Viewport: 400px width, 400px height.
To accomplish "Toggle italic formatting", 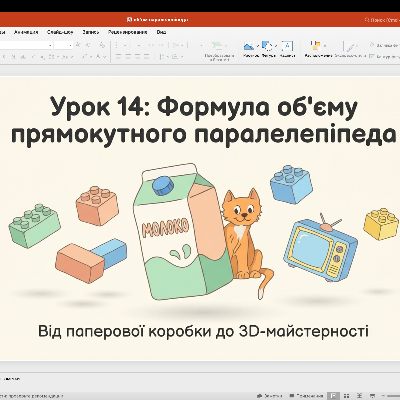I will (x=4, y=57).
